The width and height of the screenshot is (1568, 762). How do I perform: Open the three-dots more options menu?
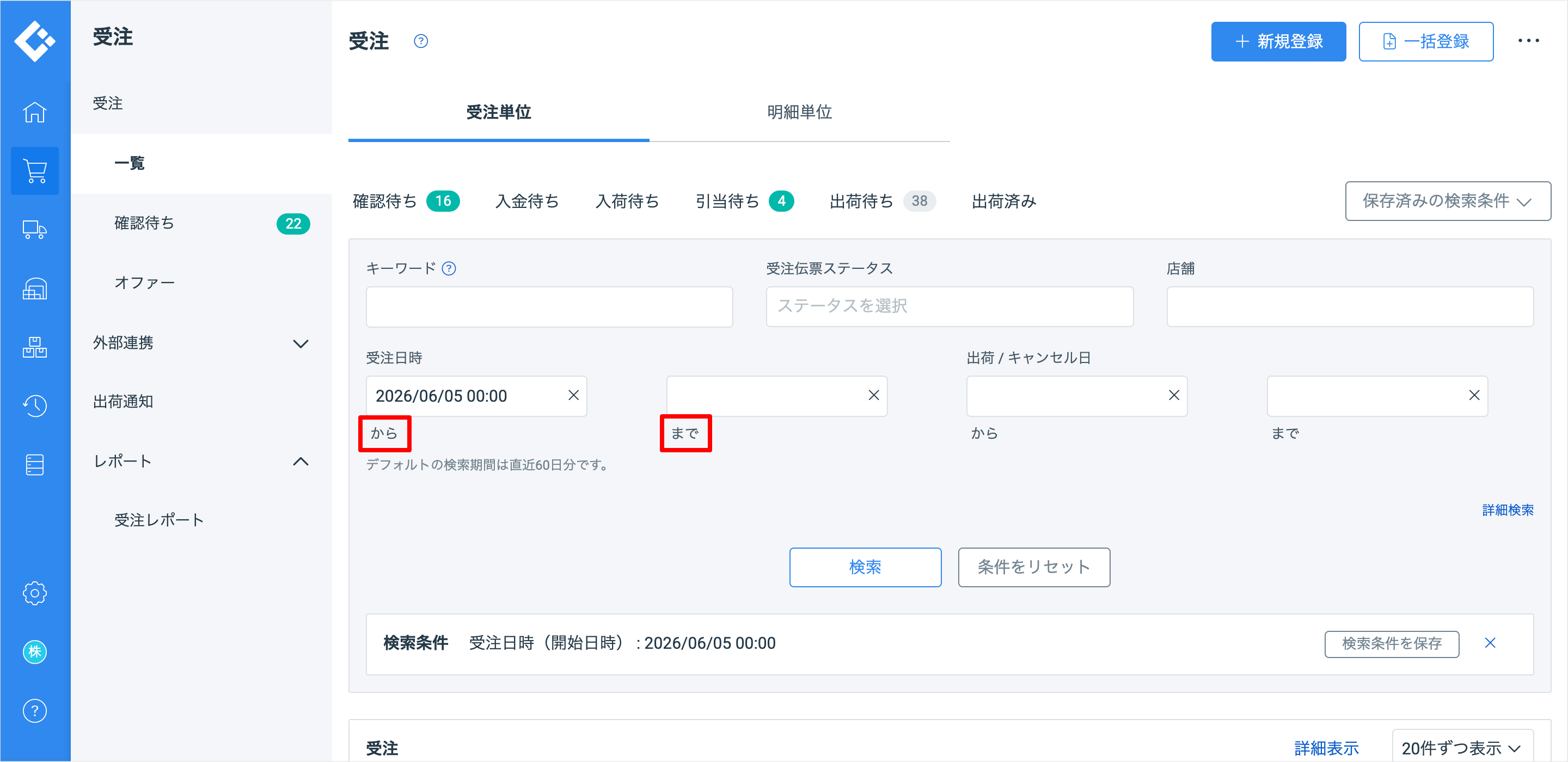[1528, 41]
